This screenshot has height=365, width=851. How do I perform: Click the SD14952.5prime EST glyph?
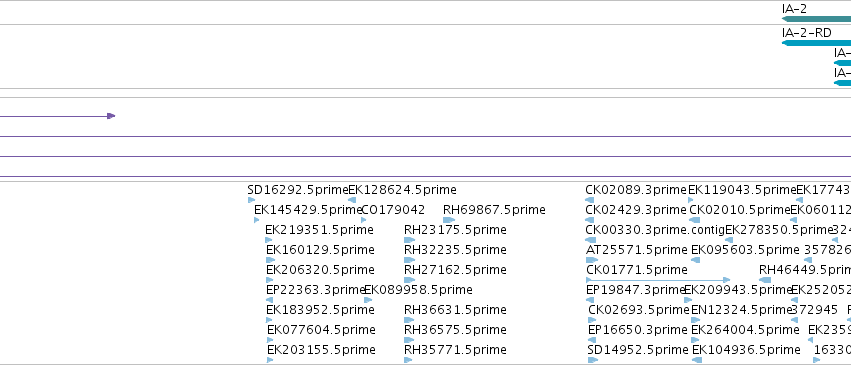pyautogui.click(x=593, y=360)
